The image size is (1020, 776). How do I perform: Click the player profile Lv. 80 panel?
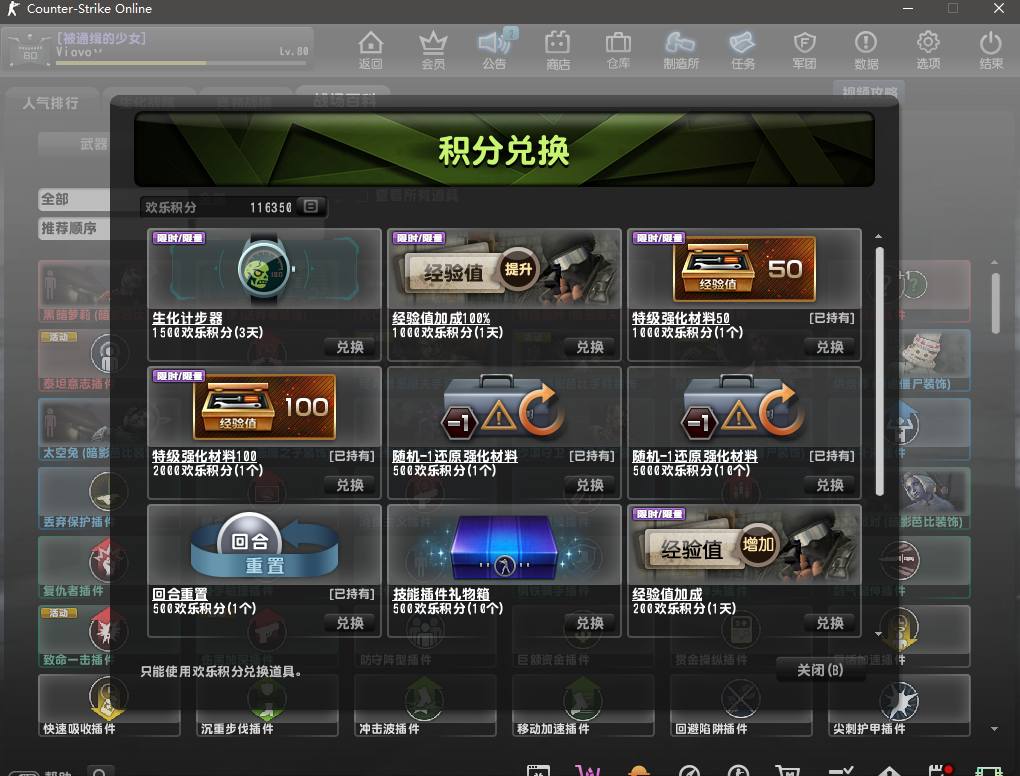157,49
